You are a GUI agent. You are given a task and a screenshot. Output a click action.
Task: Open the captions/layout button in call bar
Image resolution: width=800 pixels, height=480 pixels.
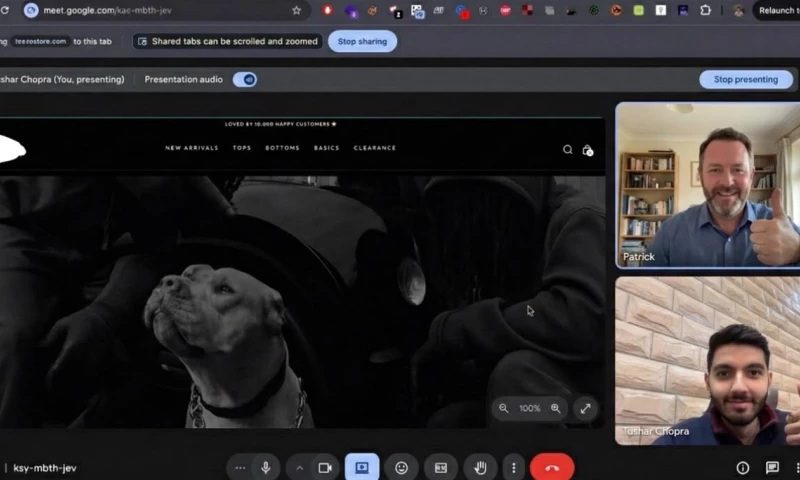[x=441, y=467]
